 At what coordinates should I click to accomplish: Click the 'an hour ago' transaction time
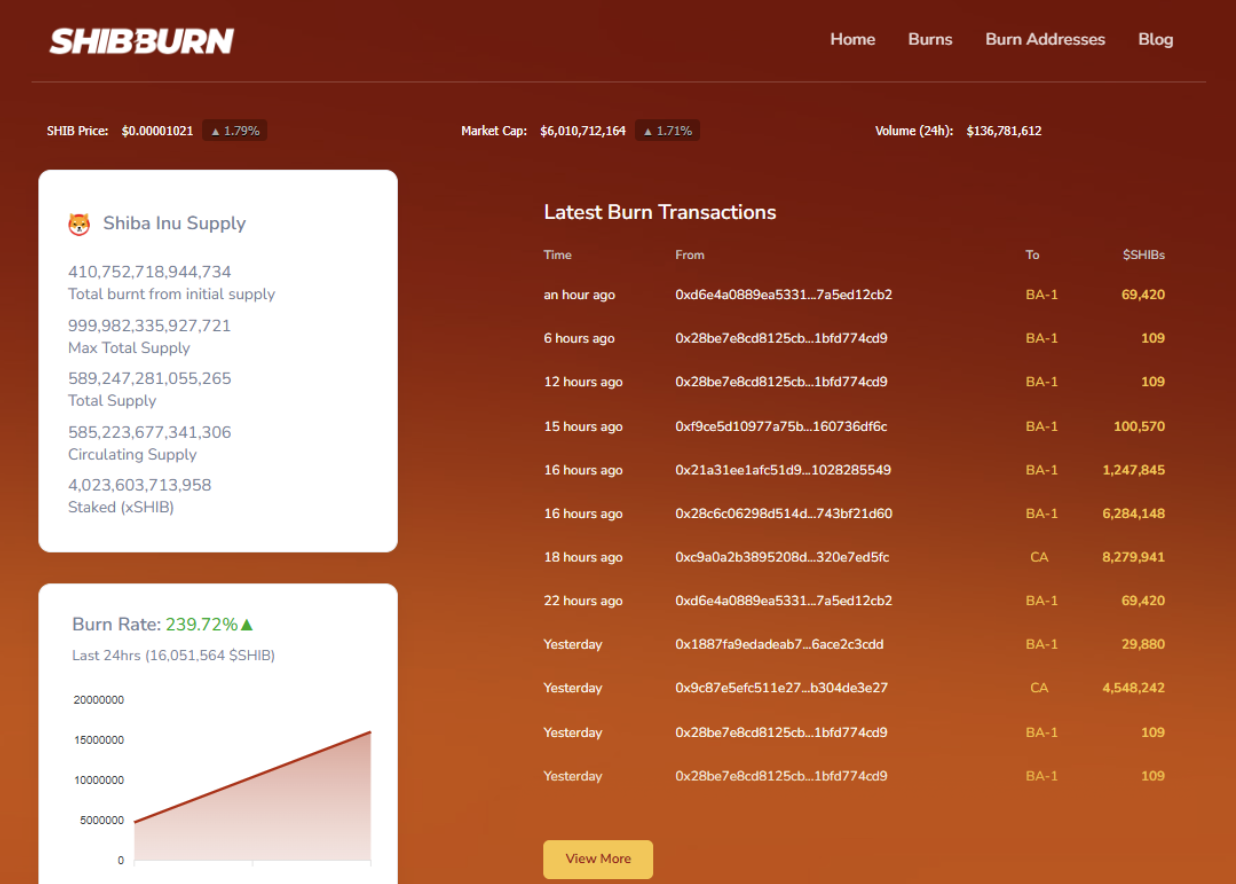pos(579,295)
